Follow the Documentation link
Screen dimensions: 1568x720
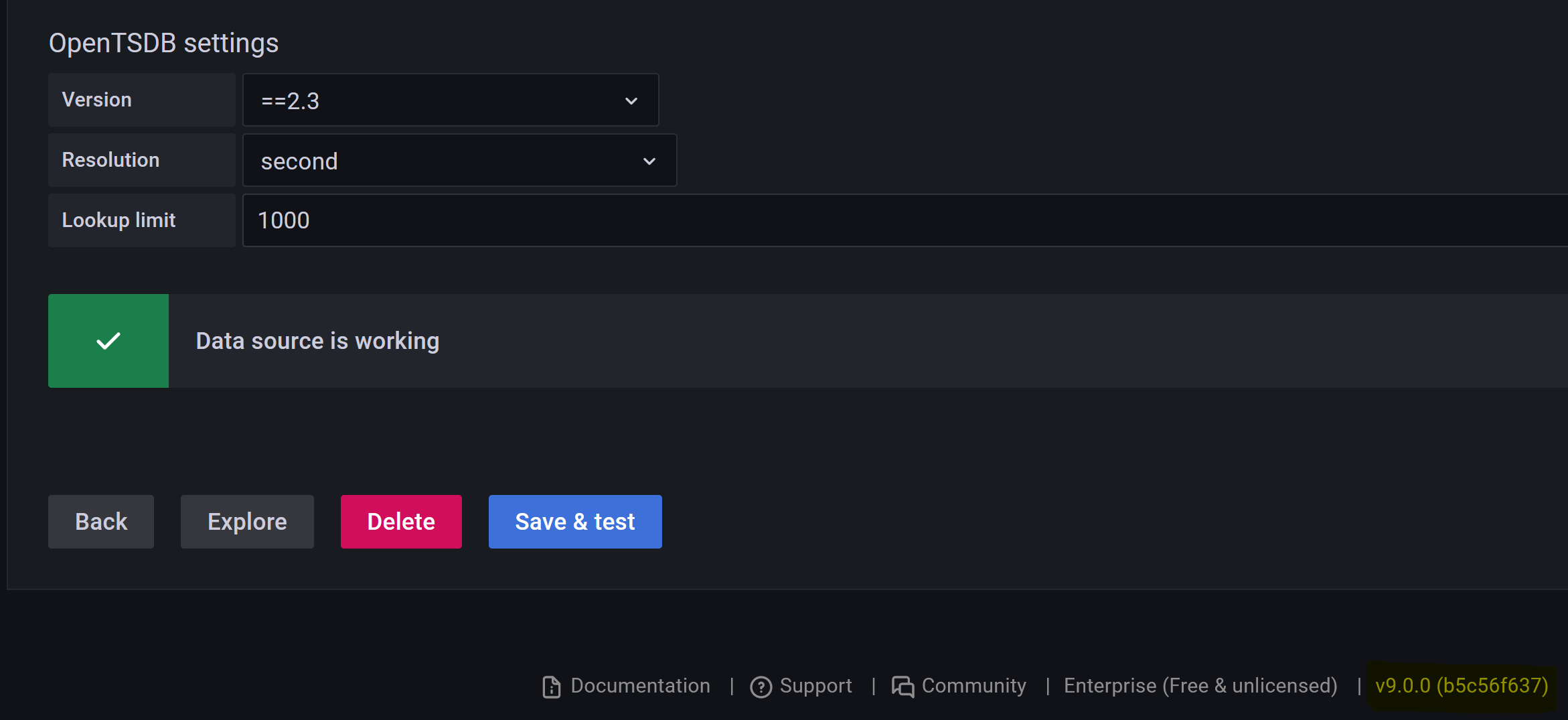(640, 685)
